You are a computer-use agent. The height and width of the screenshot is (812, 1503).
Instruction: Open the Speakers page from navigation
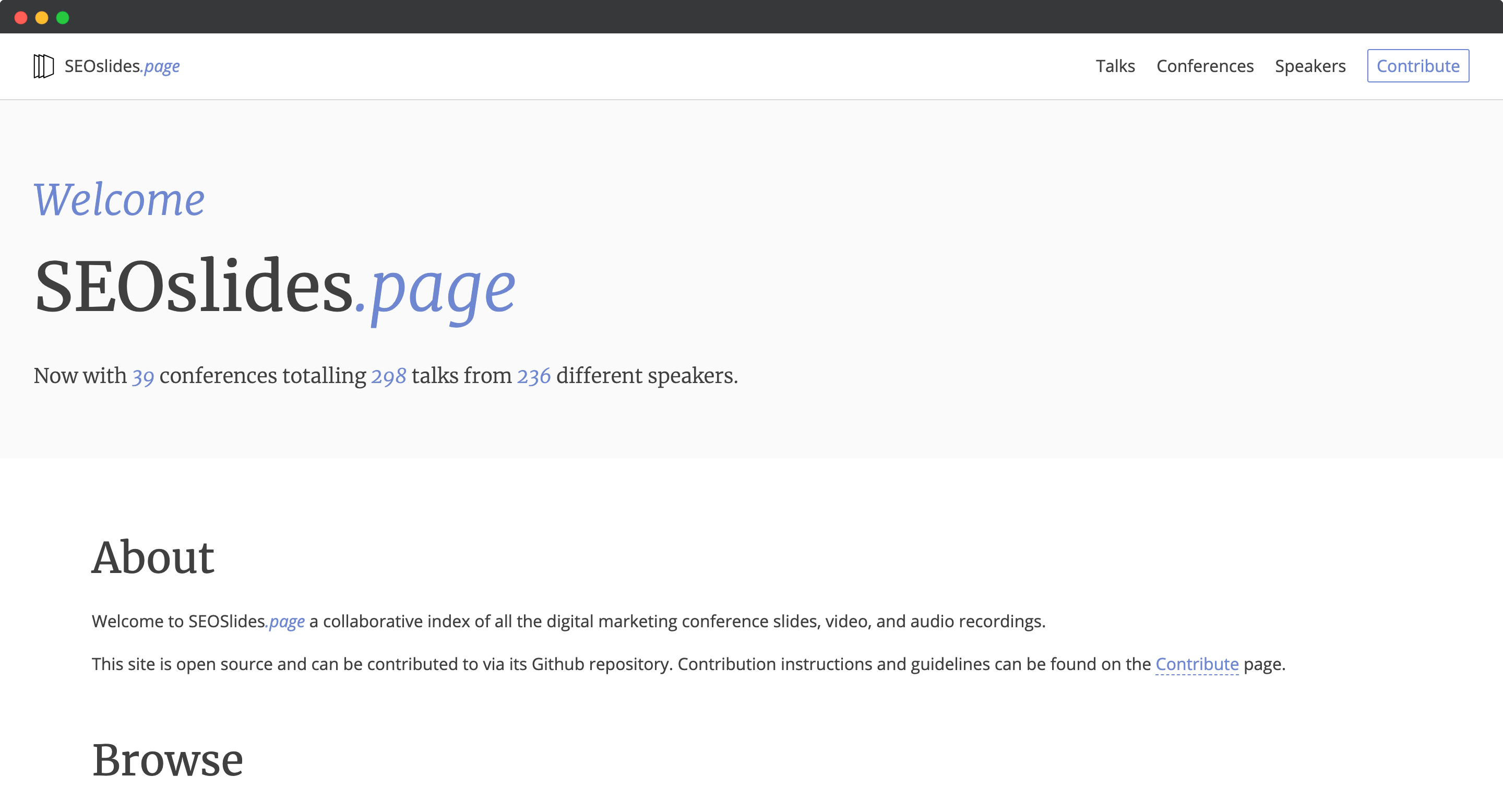pos(1310,66)
